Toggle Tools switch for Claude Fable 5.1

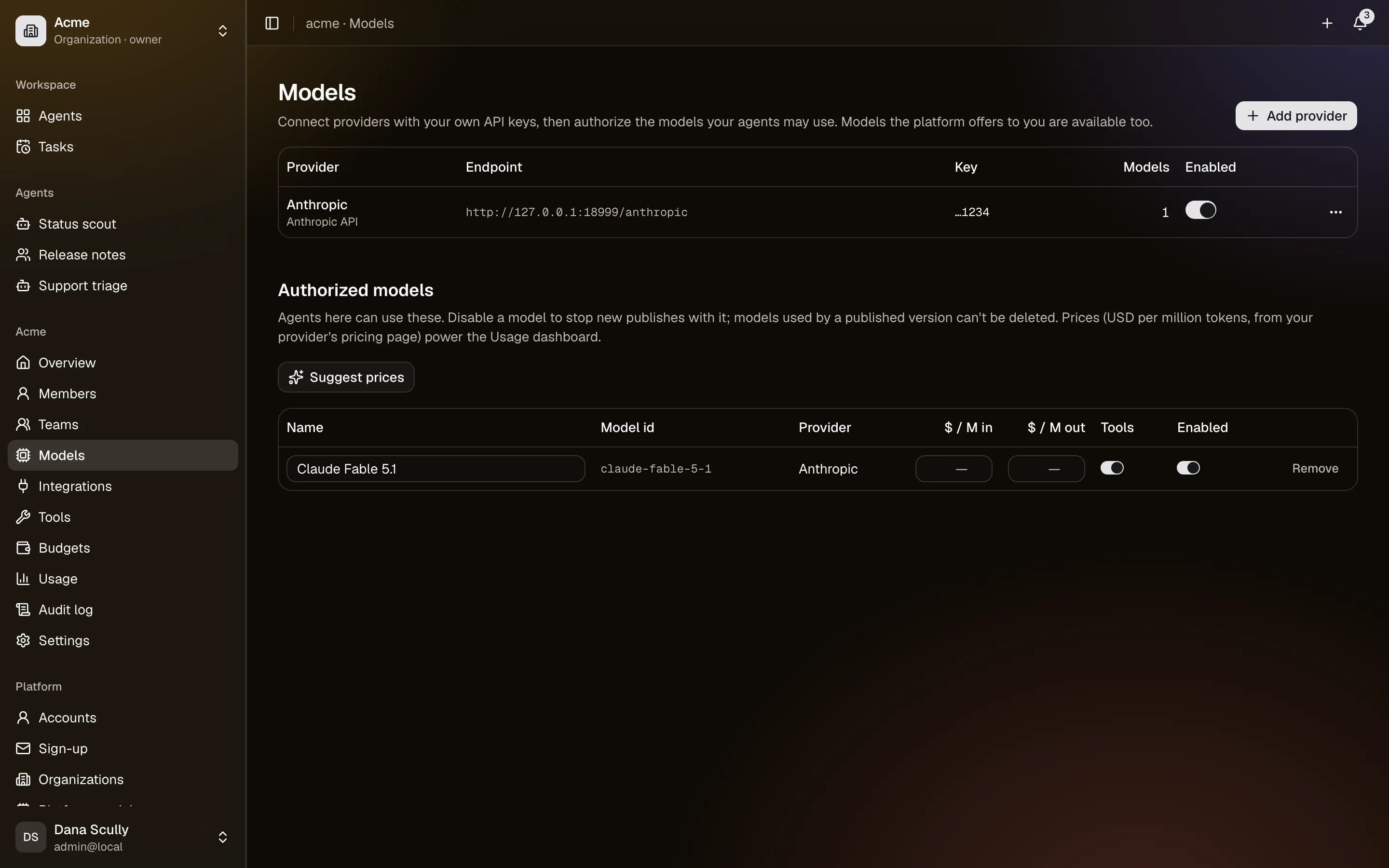[1112, 468]
